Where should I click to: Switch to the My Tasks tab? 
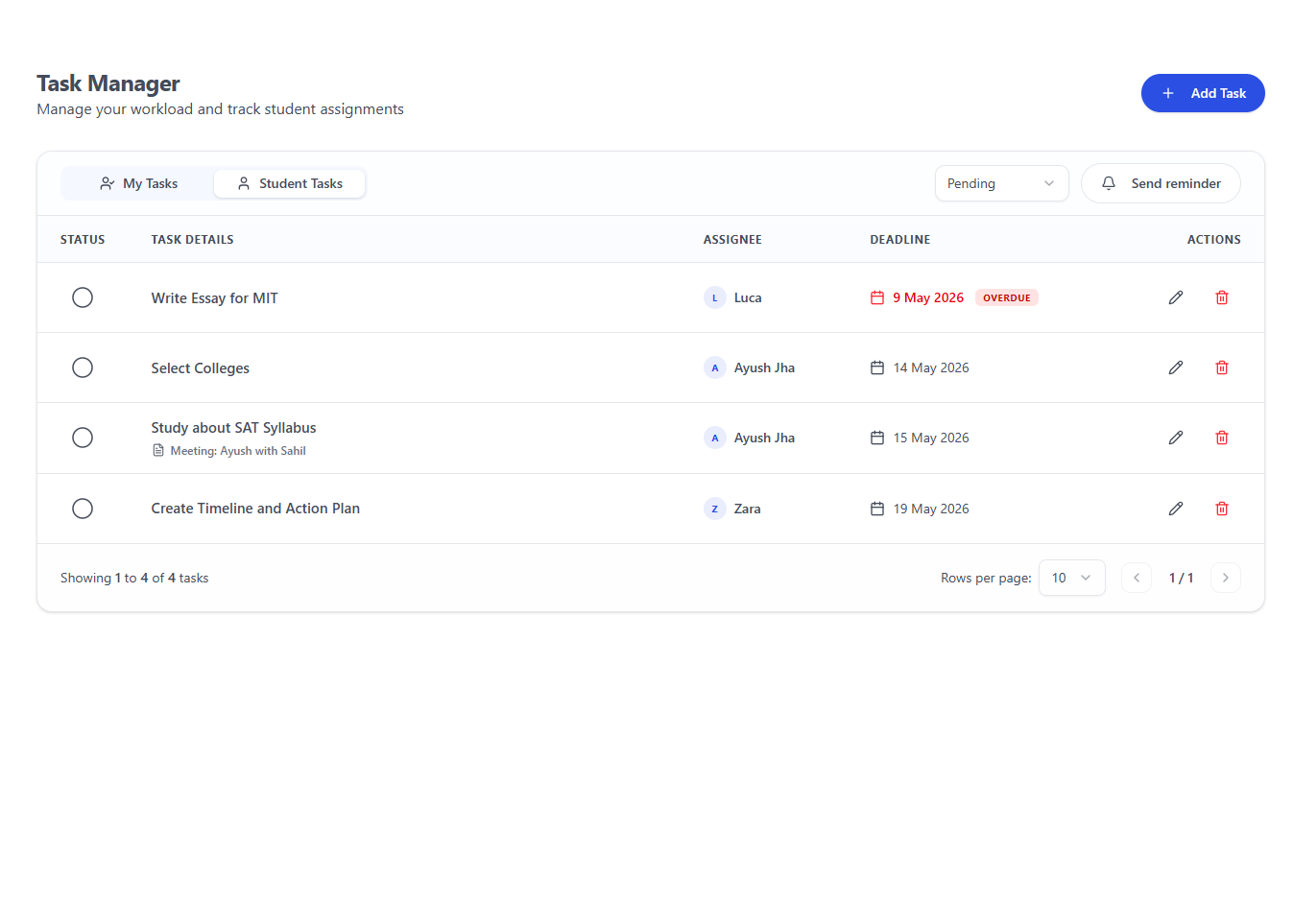(x=138, y=183)
